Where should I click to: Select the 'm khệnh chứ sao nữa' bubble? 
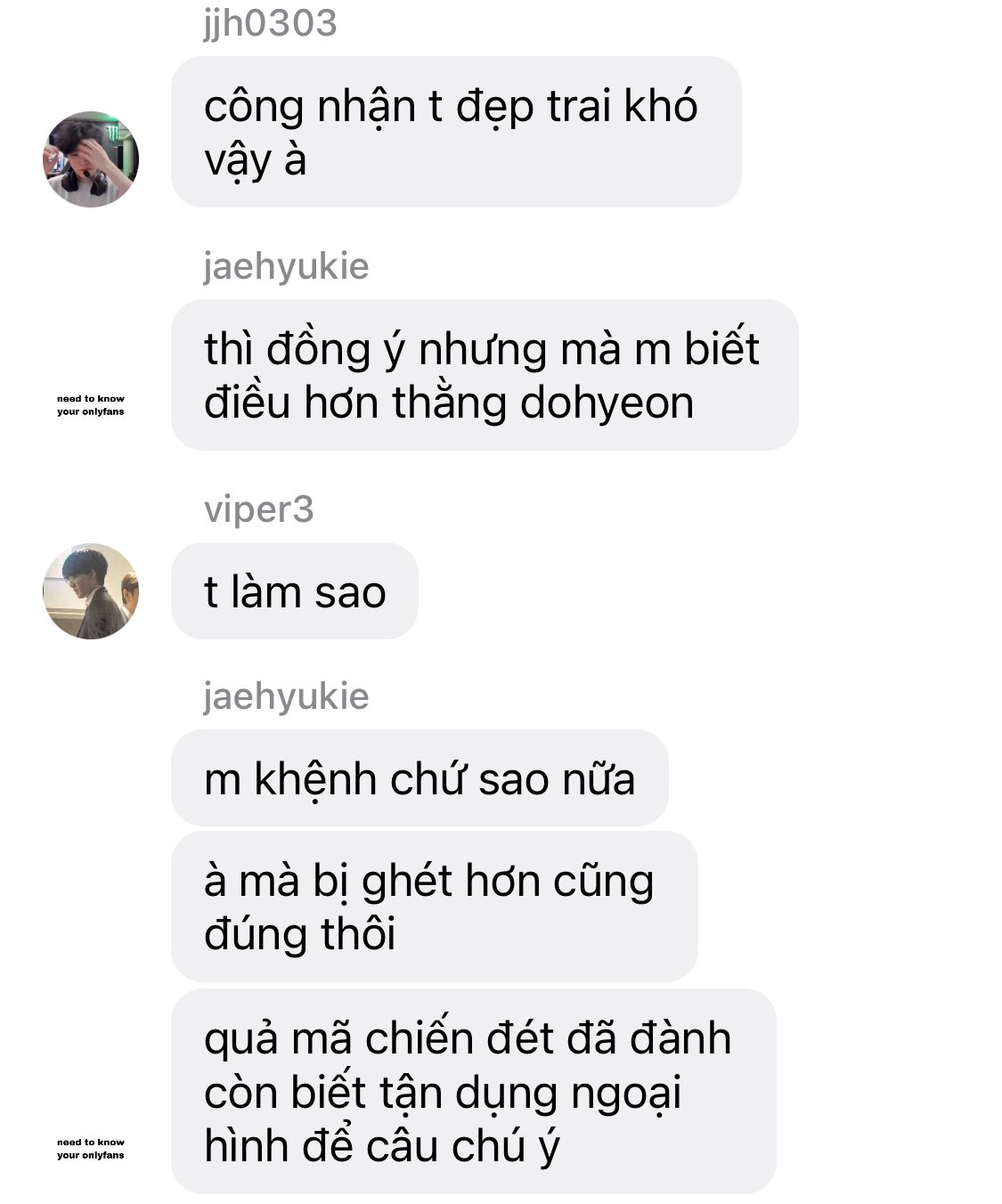click(x=420, y=778)
